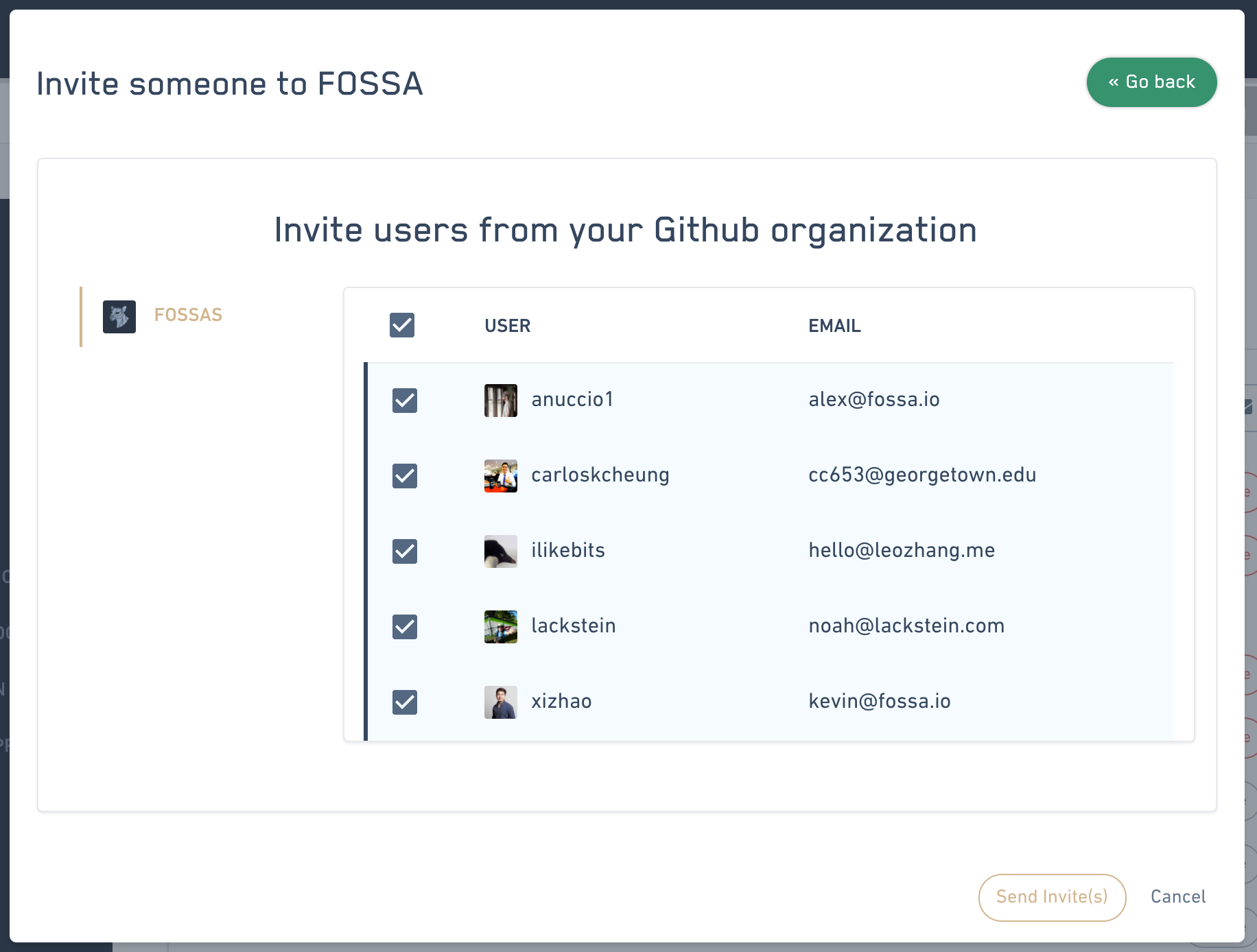Click 'Invite users from your Github organization' heading
Image resolution: width=1257 pixels, height=952 pixels.
pyautogui.click(x=626, y=230)
